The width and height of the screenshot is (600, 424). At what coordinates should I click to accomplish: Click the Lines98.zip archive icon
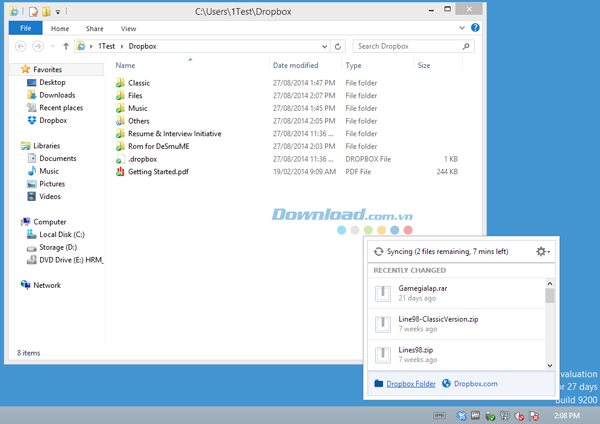[382, 354]
